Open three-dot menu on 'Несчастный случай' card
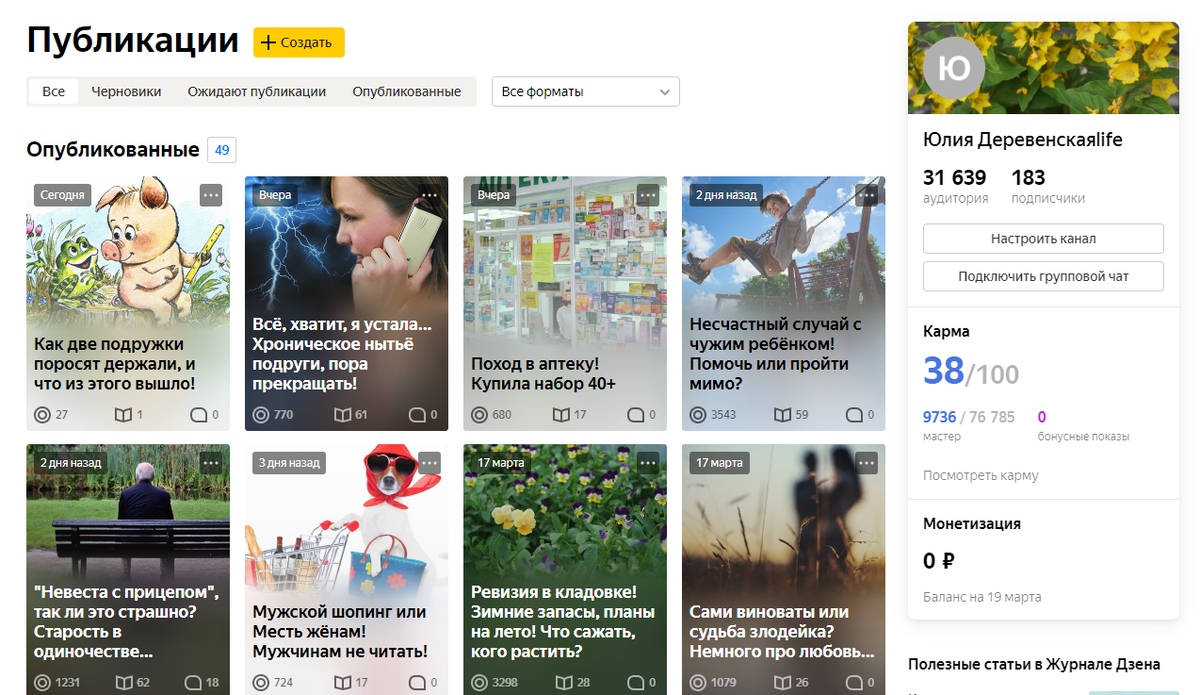Screen dimensions: 1200x695 (x=866, y=195)
